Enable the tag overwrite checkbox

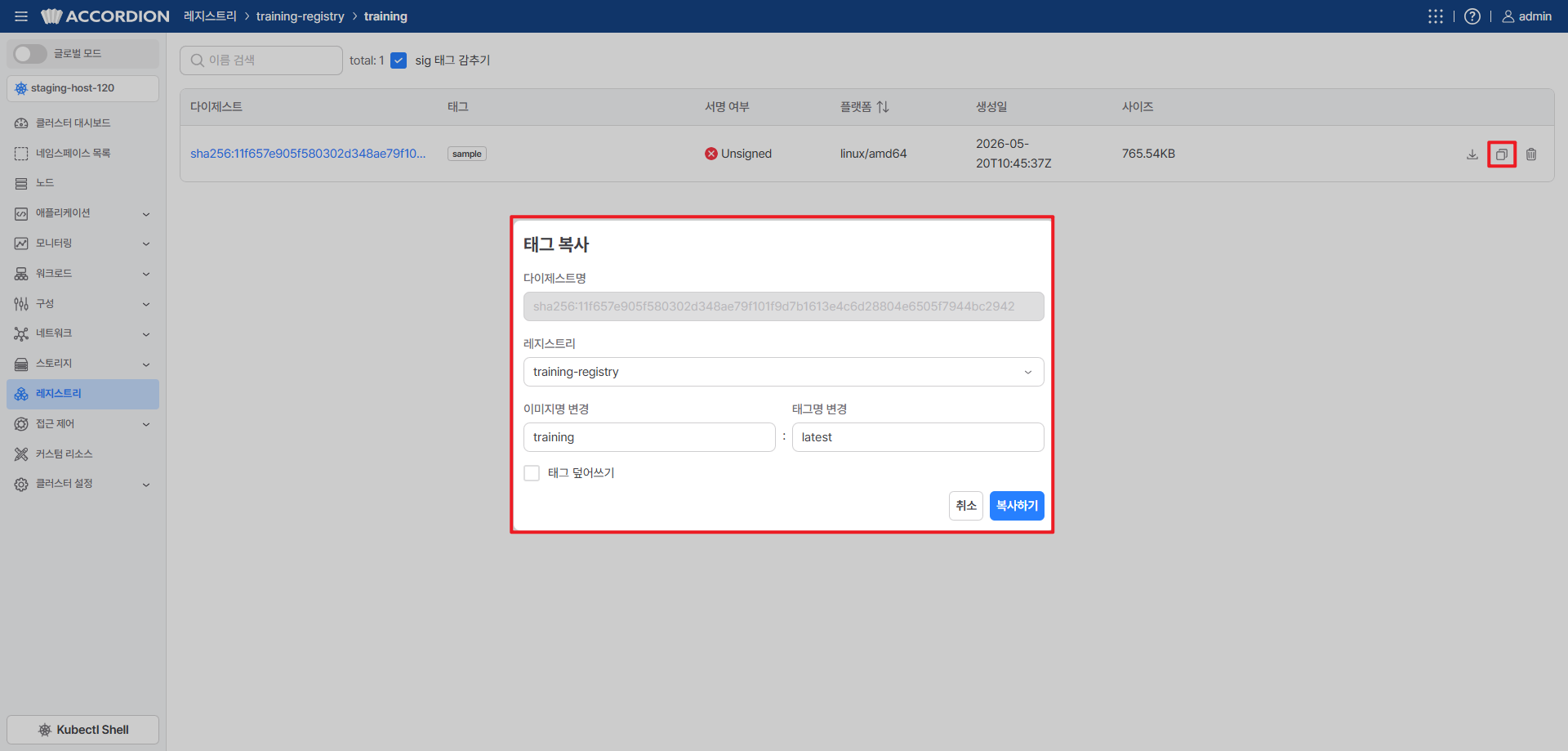tap(532, 473)
